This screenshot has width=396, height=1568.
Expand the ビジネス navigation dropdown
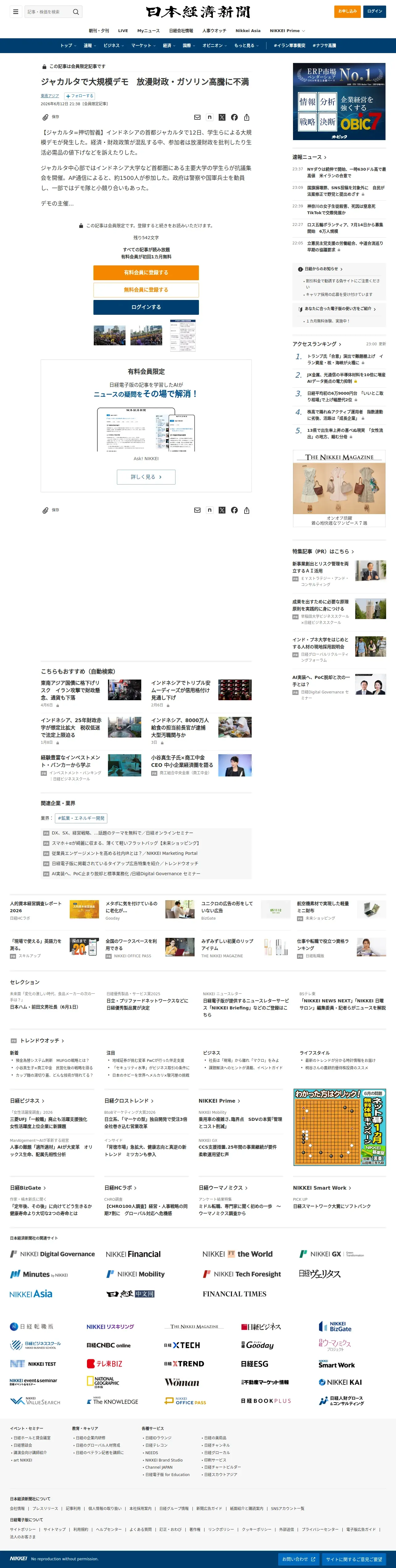(113, 46)
